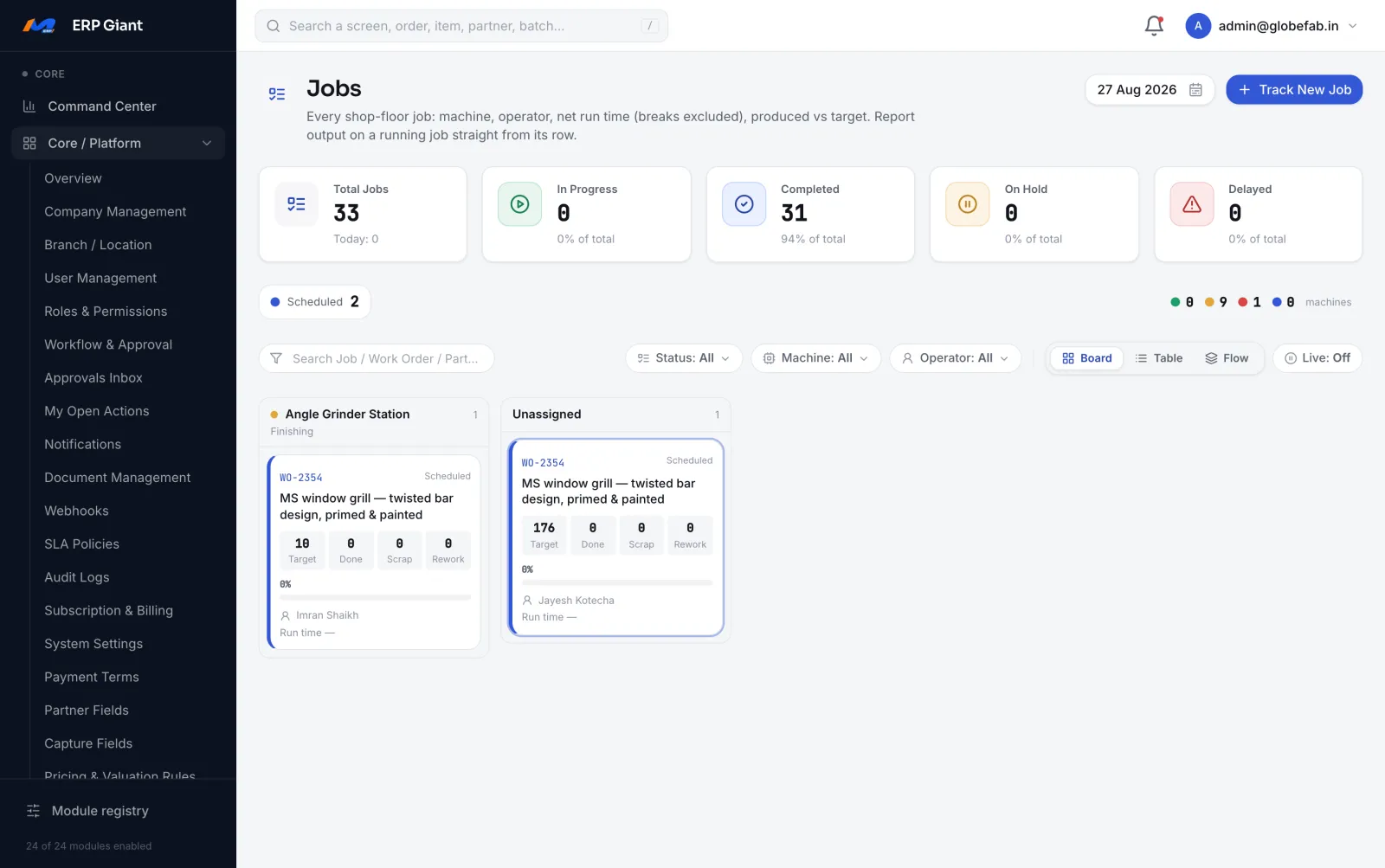This screenshot has width=1385, height=868.
Task: Open Module registry link
Action: (x=100, y=811)
